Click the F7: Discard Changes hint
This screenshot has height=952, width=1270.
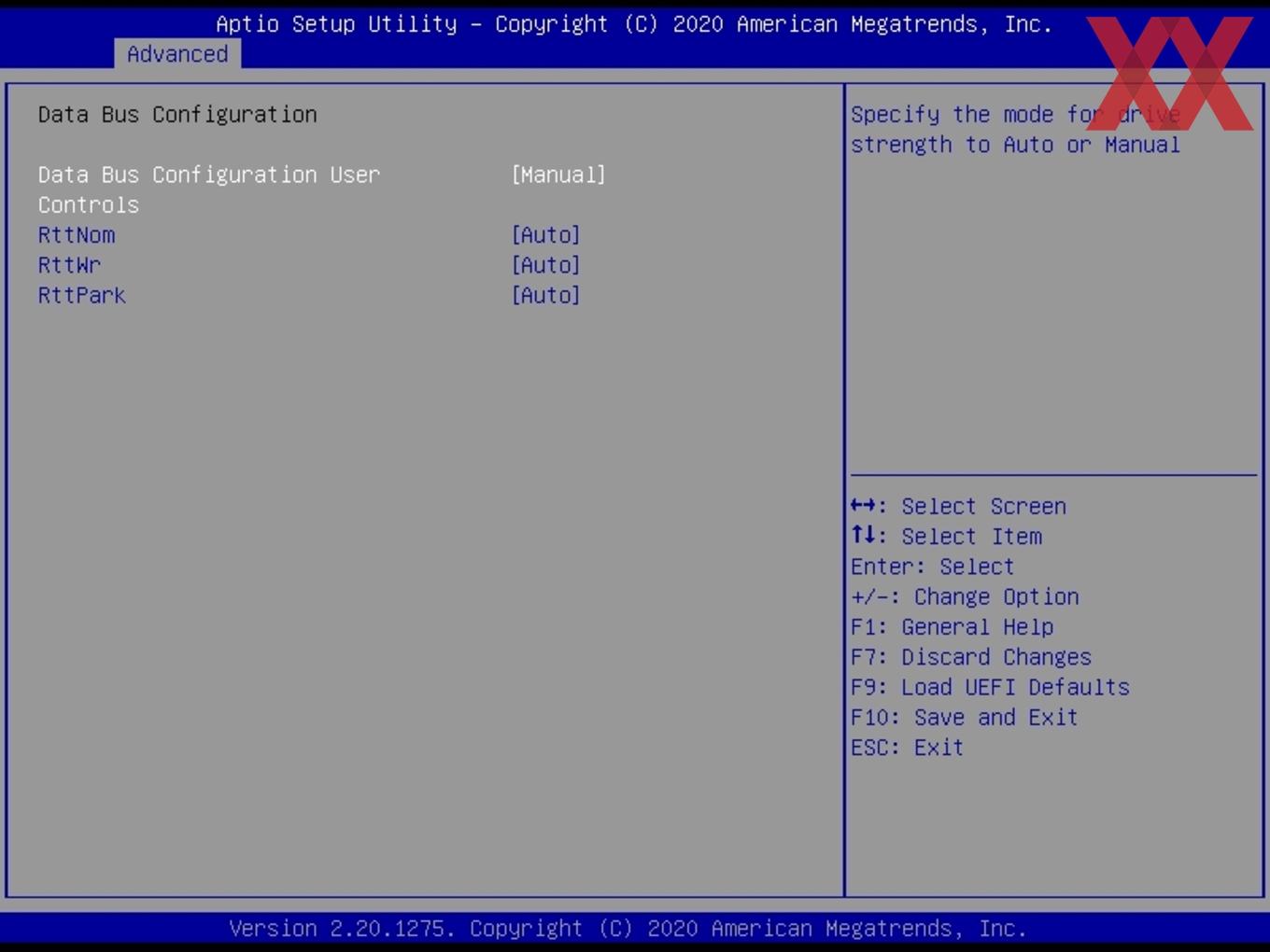pos(970,657)
